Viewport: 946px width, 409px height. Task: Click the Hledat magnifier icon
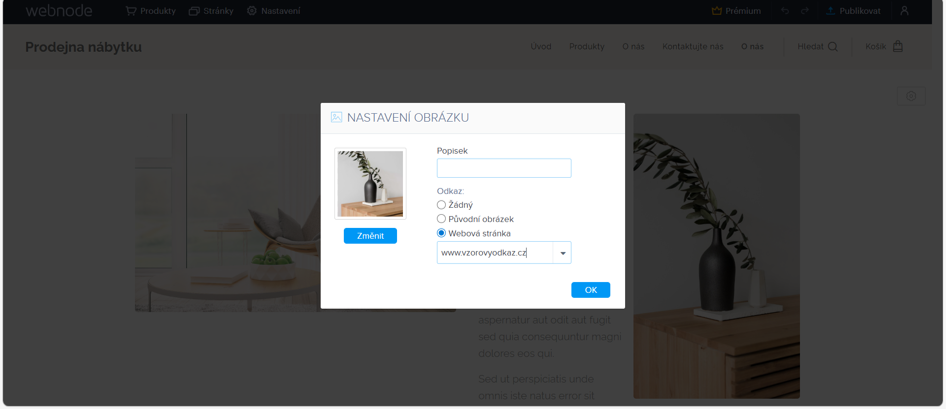point(833,46)
